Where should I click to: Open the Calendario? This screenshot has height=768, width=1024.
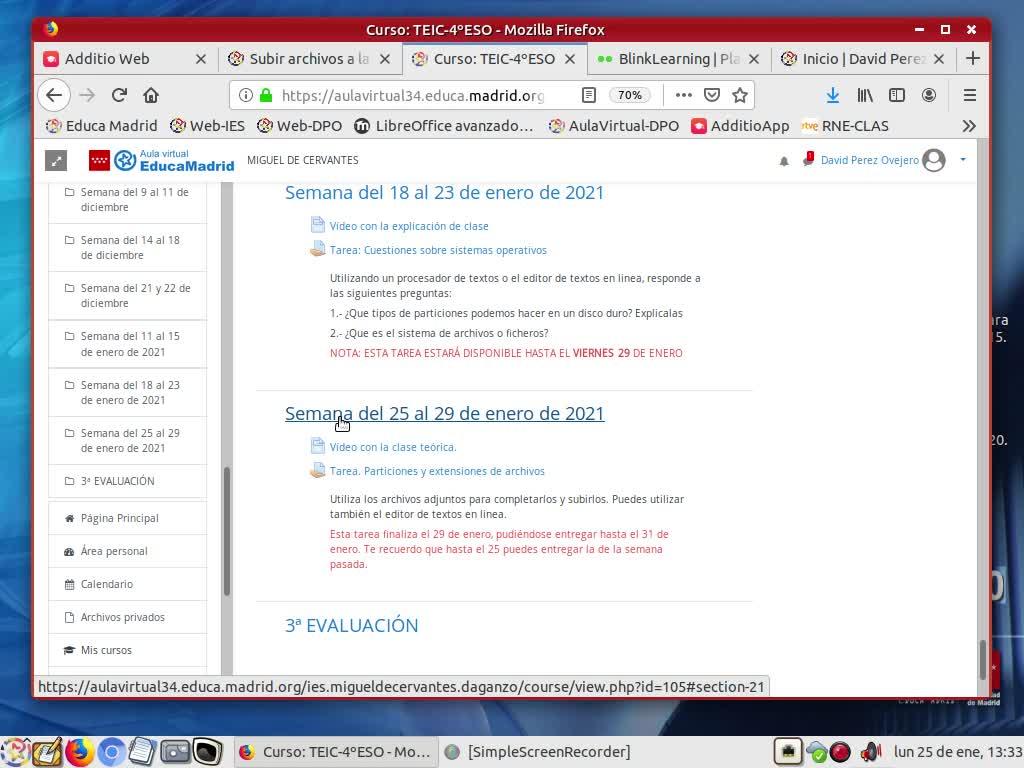tap(127, 584)
